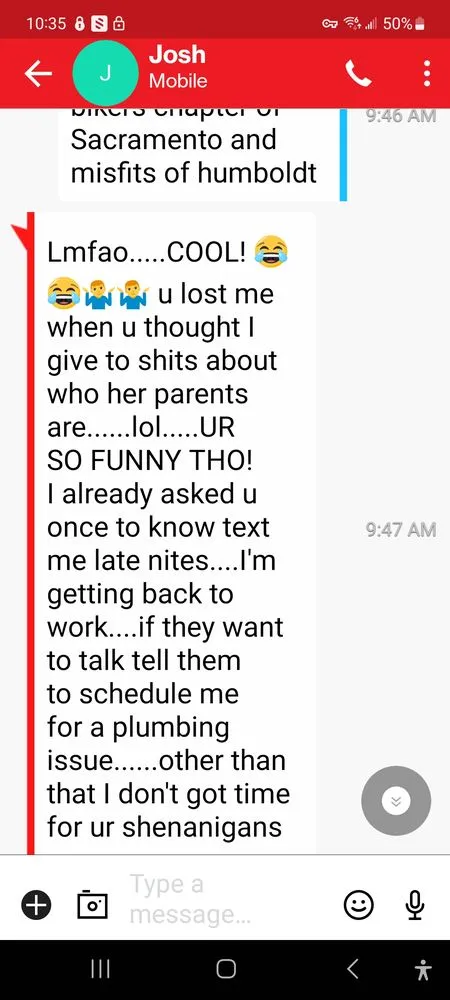Call Josh with the phone icon
The width and height of the screenshot is (450, 1000).
pyautogui.click(x=358, y=74)
